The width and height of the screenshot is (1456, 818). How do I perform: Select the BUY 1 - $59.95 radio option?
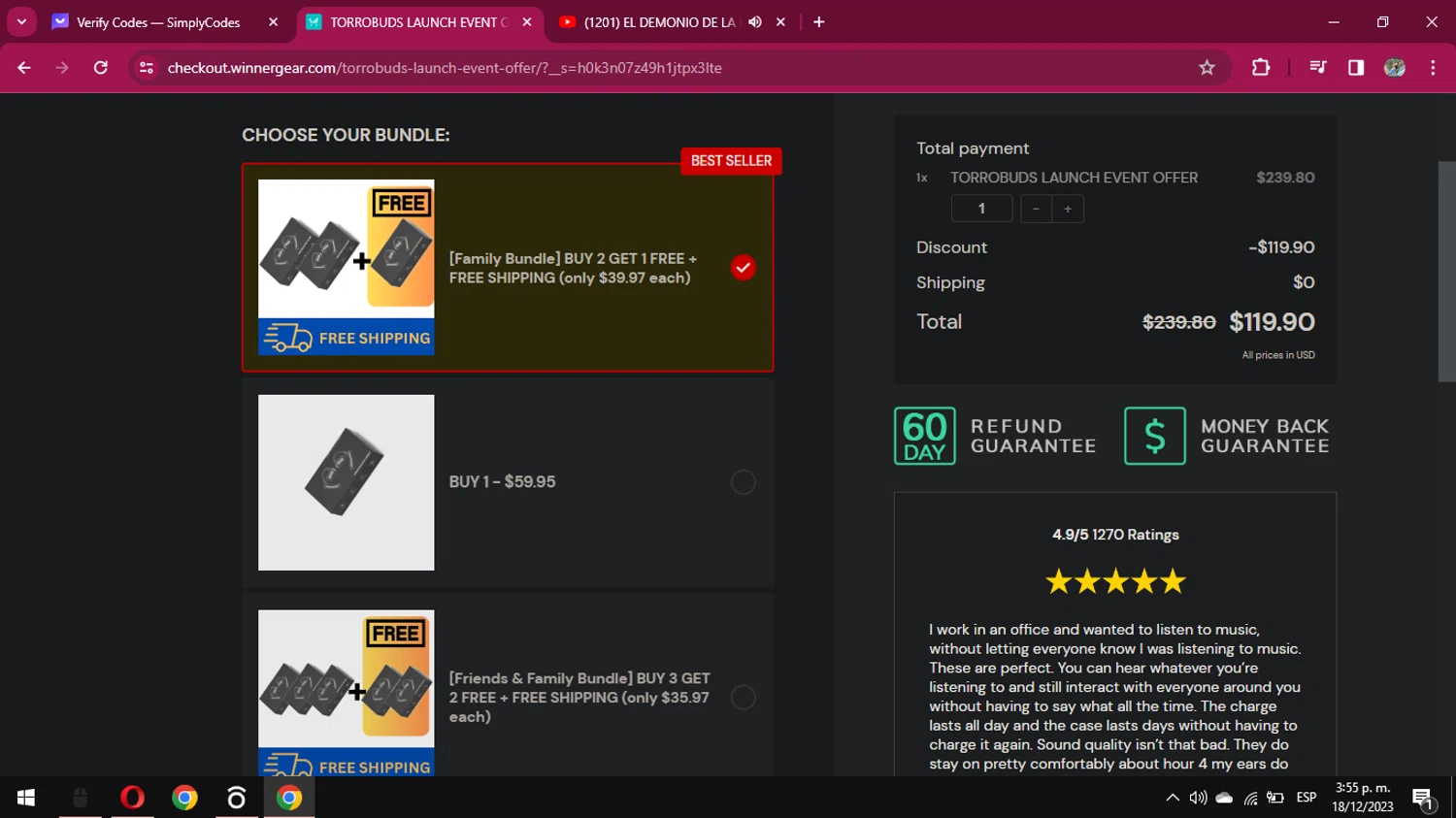tap(743, 482)
